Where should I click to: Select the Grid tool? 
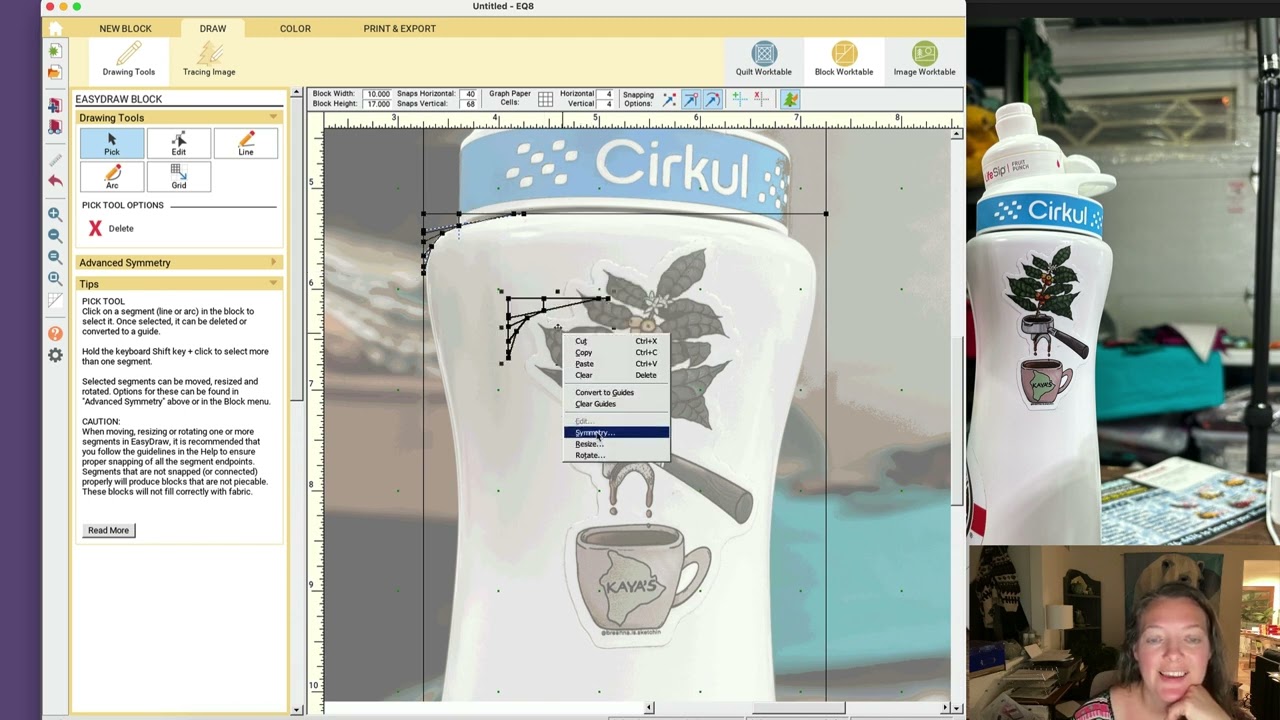(x=179, y=177)
